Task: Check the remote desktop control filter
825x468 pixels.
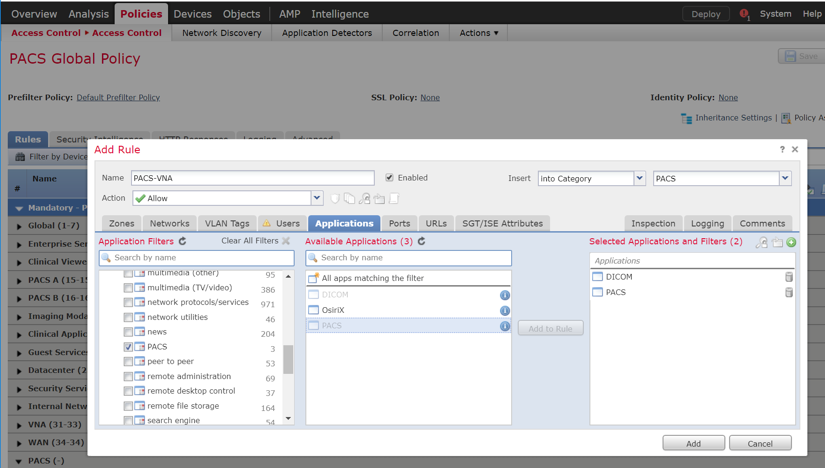Action: coord(128,391)
